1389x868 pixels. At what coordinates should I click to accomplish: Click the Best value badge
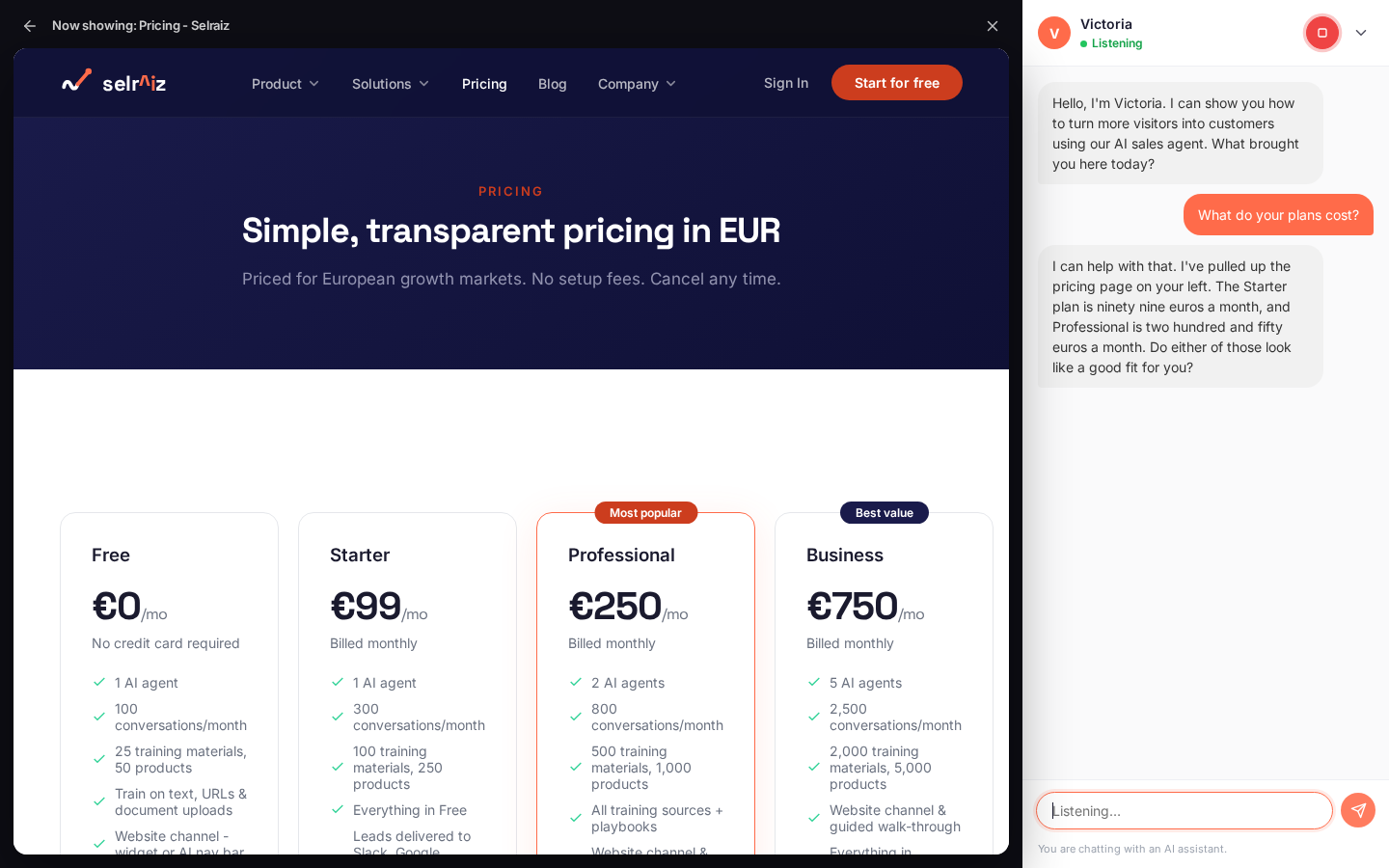coord(885,513)
